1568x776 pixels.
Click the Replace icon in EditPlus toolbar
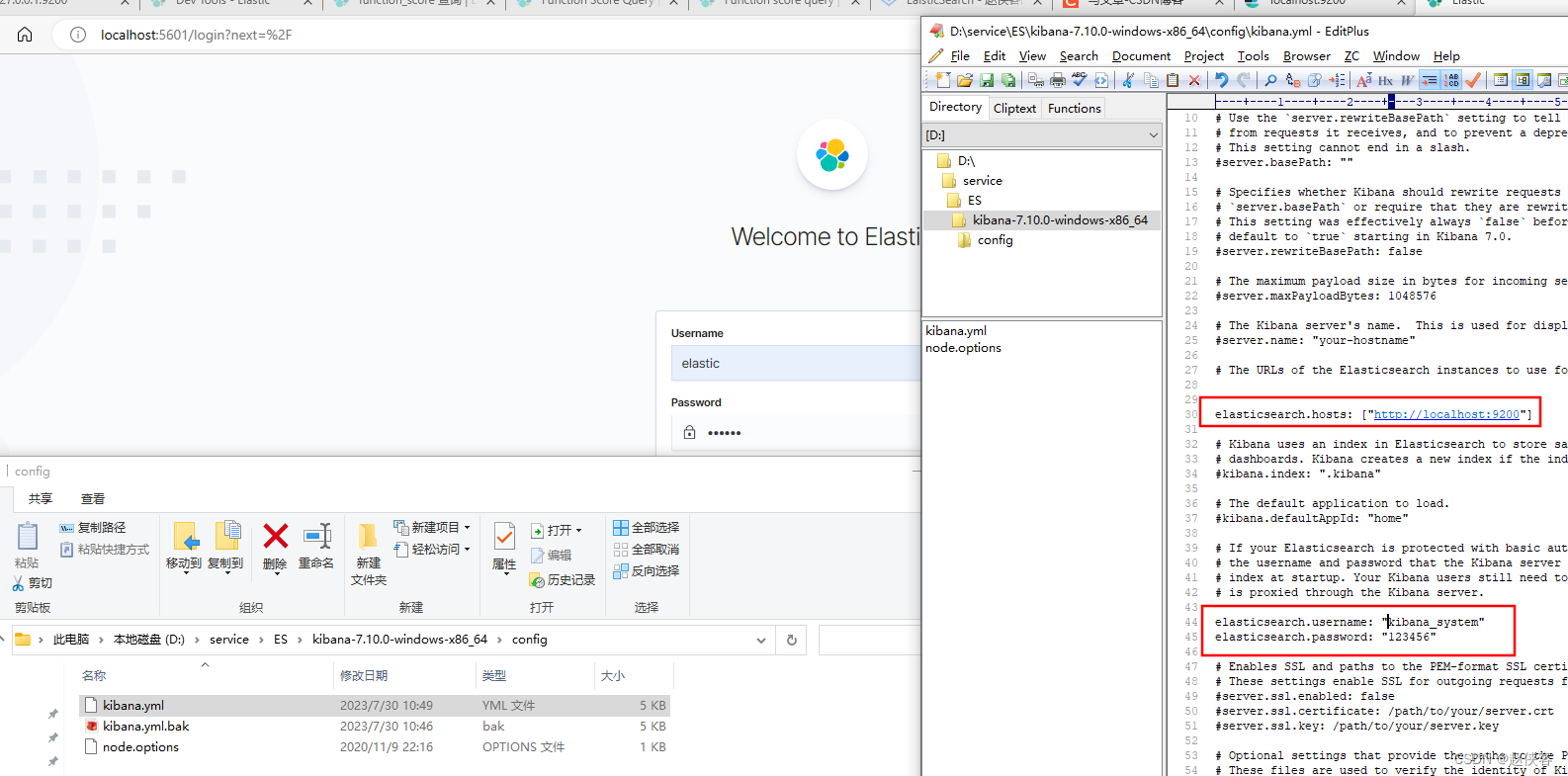[x=1292, y=80]
